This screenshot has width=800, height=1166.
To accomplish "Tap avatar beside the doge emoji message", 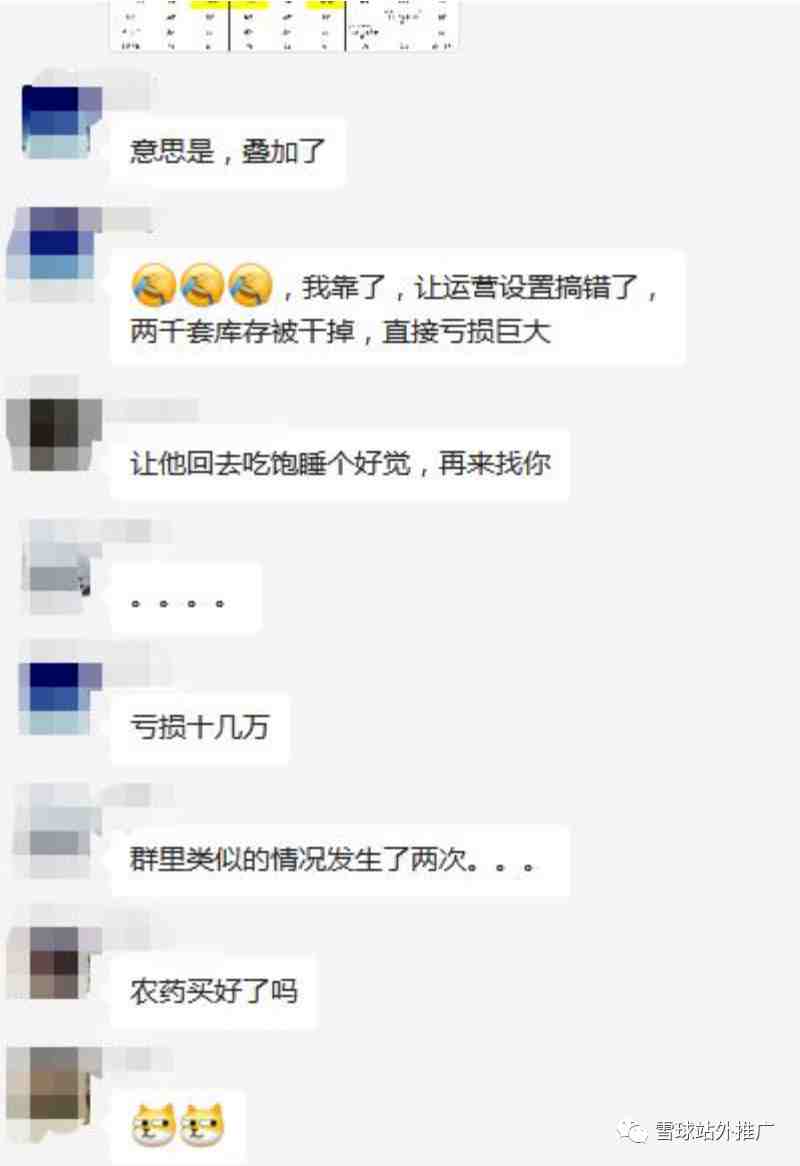I will [54, 1093].
